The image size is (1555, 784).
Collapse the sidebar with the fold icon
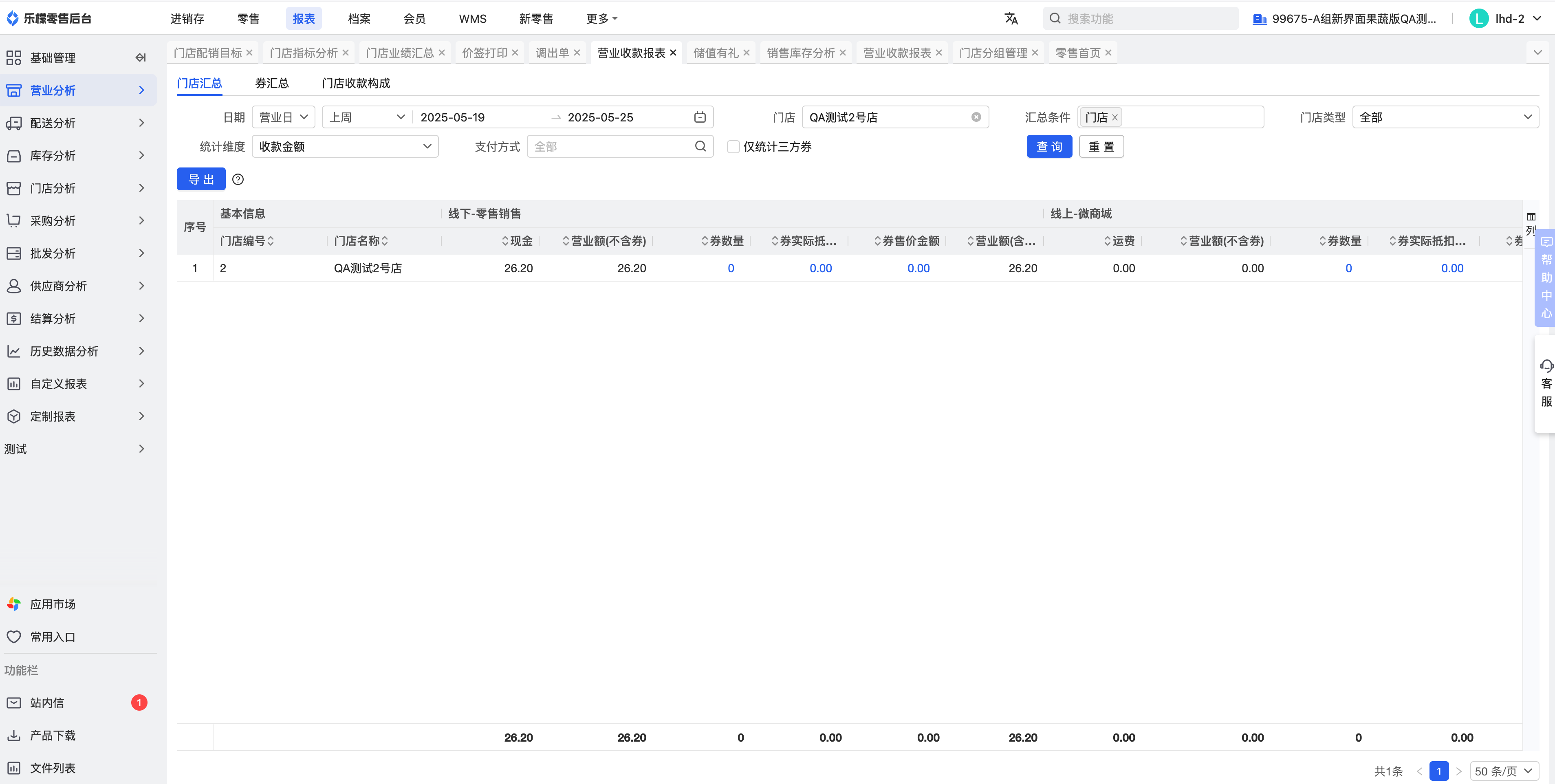[x=141, y=58]
